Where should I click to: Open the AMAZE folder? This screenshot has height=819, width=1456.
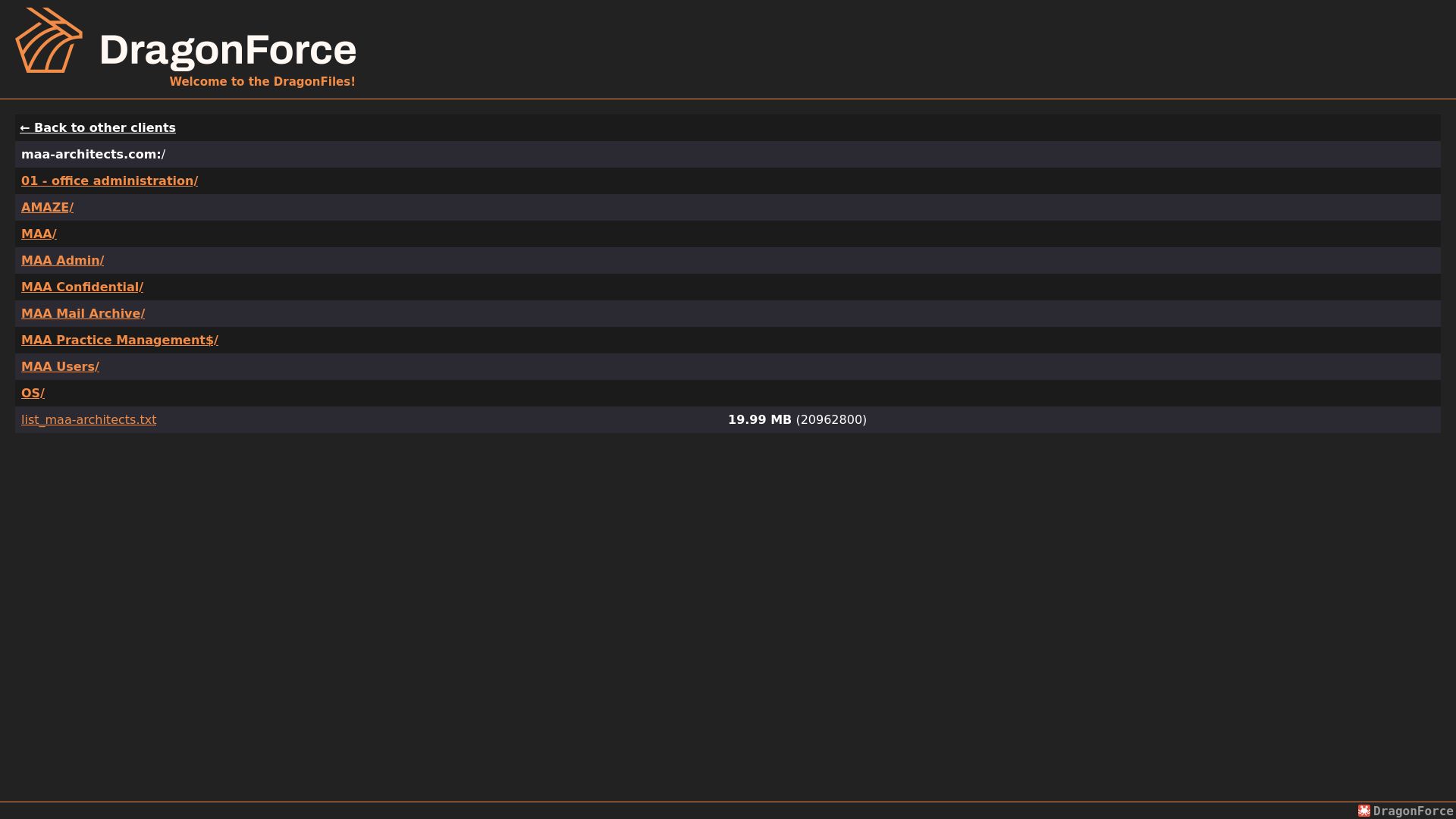tap(47, 208)
